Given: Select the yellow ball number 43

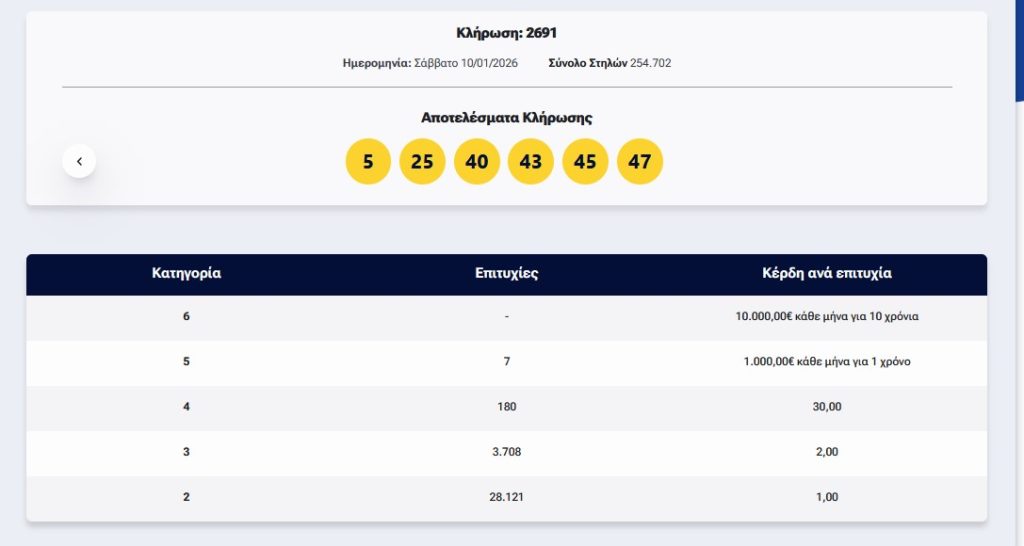Looking at the screenshot, I should tap(531, 161).
